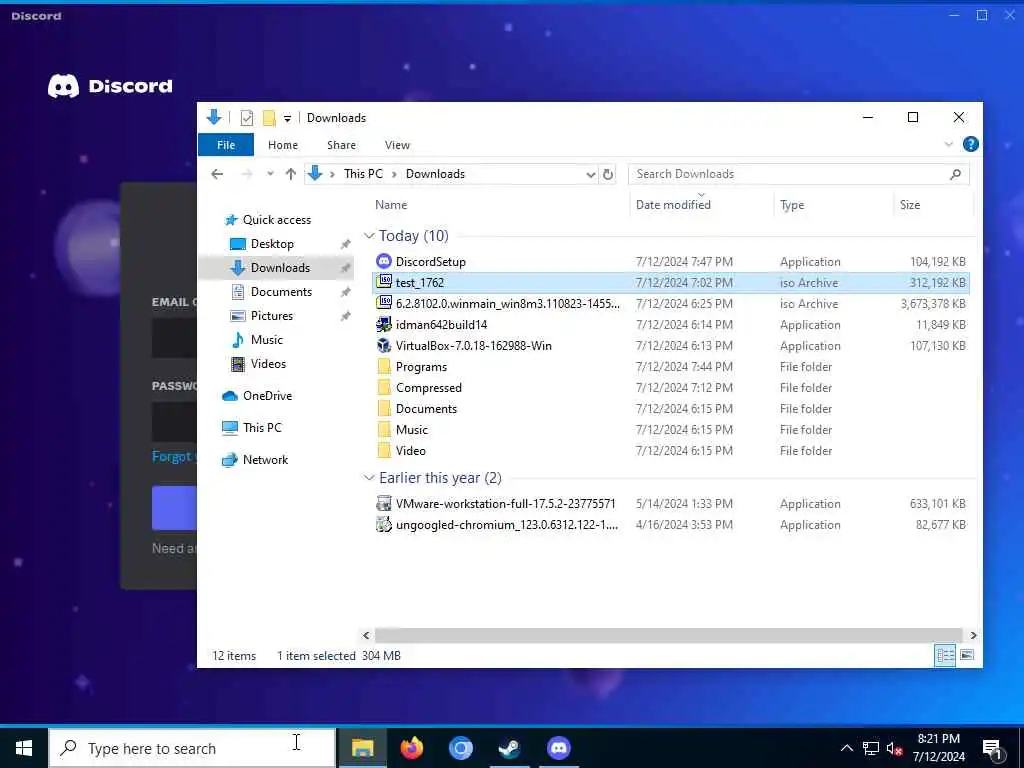Sort by the Size column header

pyautogui.click(x=910, y=205)
